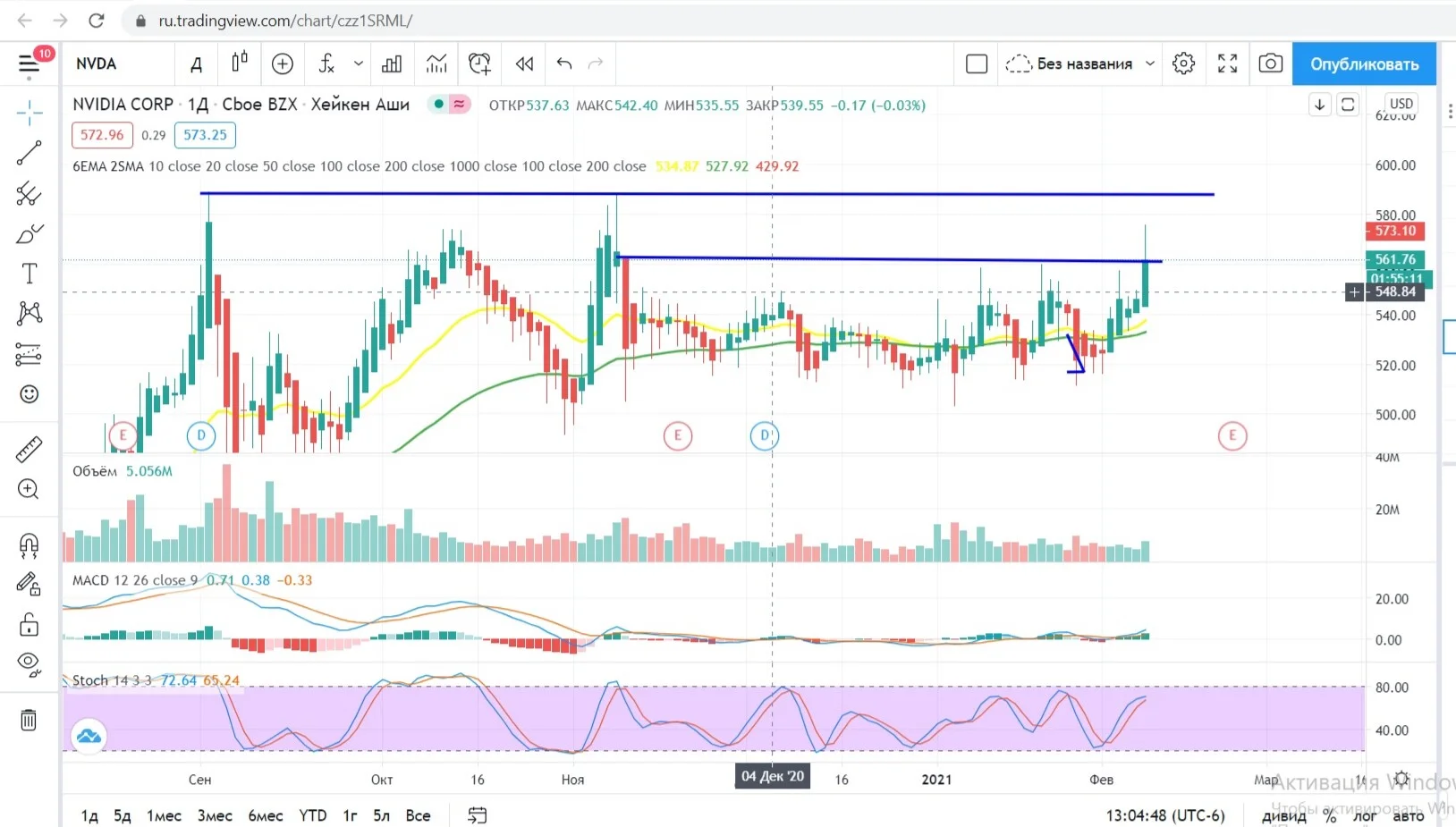
Task: Click the buy price 573.25 button
Action: click(x=205, y=135)
